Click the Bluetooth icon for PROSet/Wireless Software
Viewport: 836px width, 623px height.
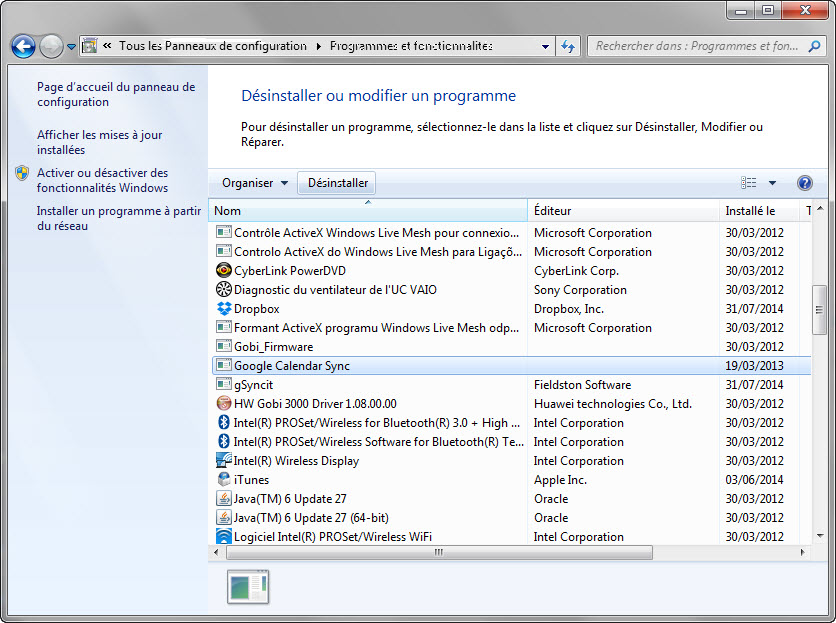[223, 442]
